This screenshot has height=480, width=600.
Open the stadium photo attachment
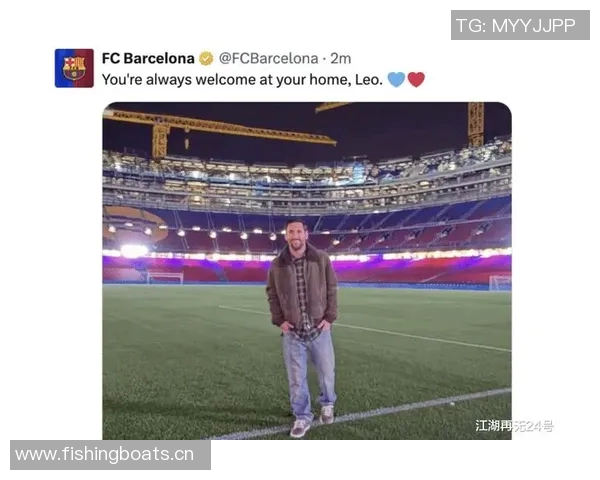click(307, 271)
